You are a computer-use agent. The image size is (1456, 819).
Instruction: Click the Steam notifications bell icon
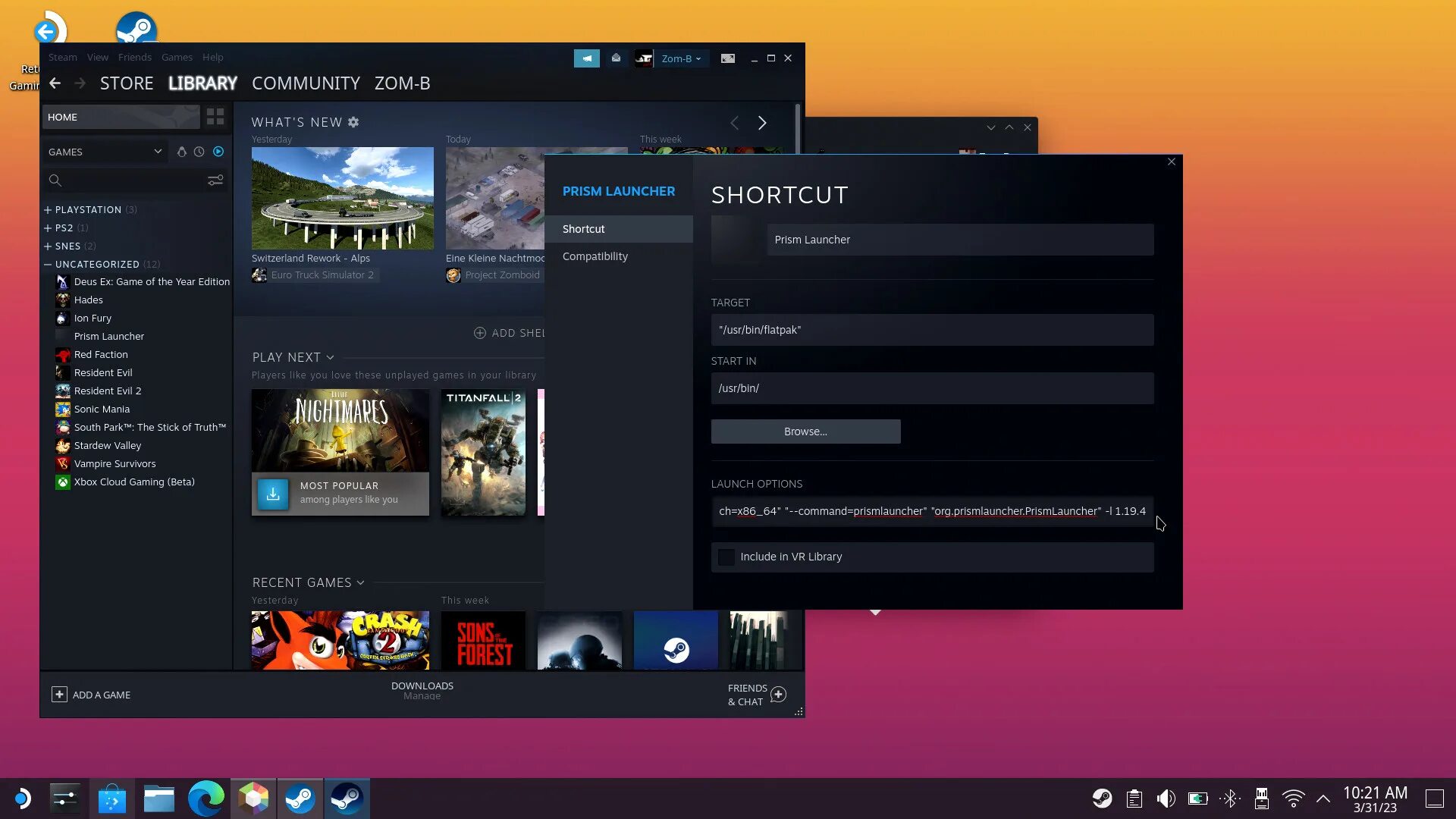point(616,58)
